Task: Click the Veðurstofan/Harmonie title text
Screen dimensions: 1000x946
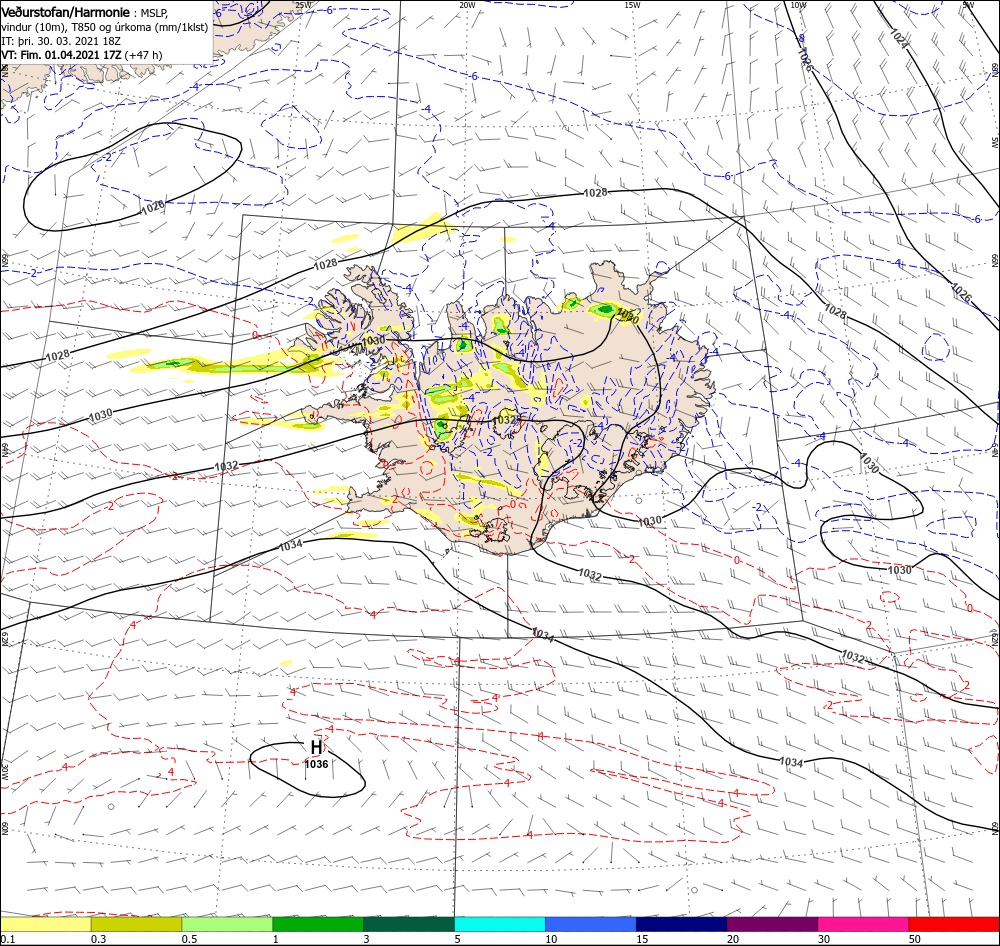Action: point(66,12)
